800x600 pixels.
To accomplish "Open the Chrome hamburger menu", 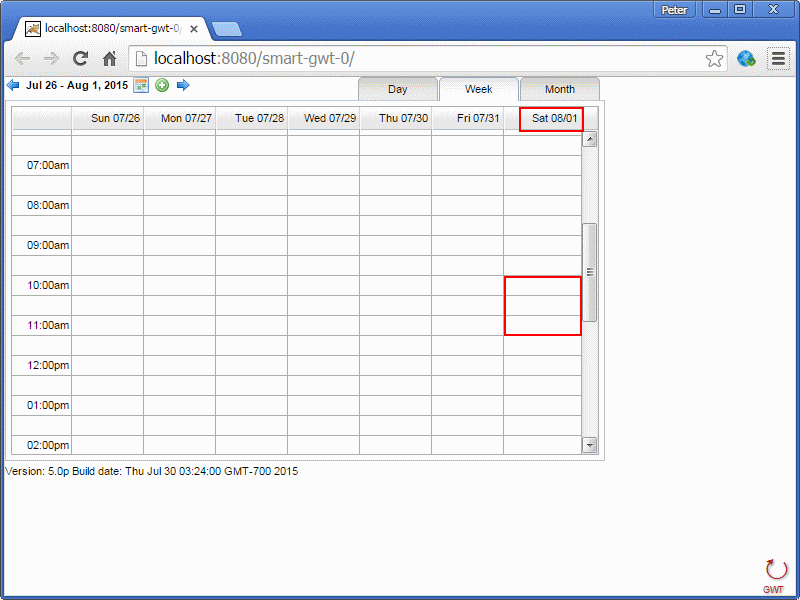I will tap(778, 59).
